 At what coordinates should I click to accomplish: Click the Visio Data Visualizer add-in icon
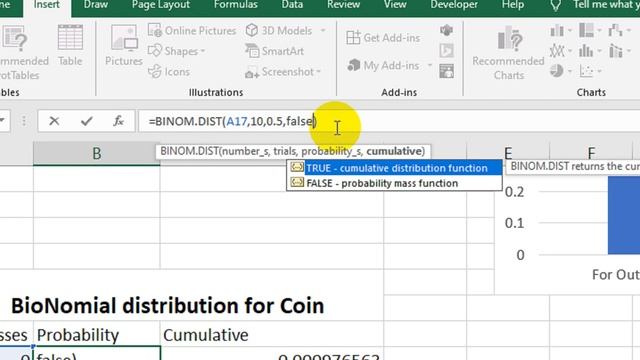pyautogui.click(x=447, y=30)
